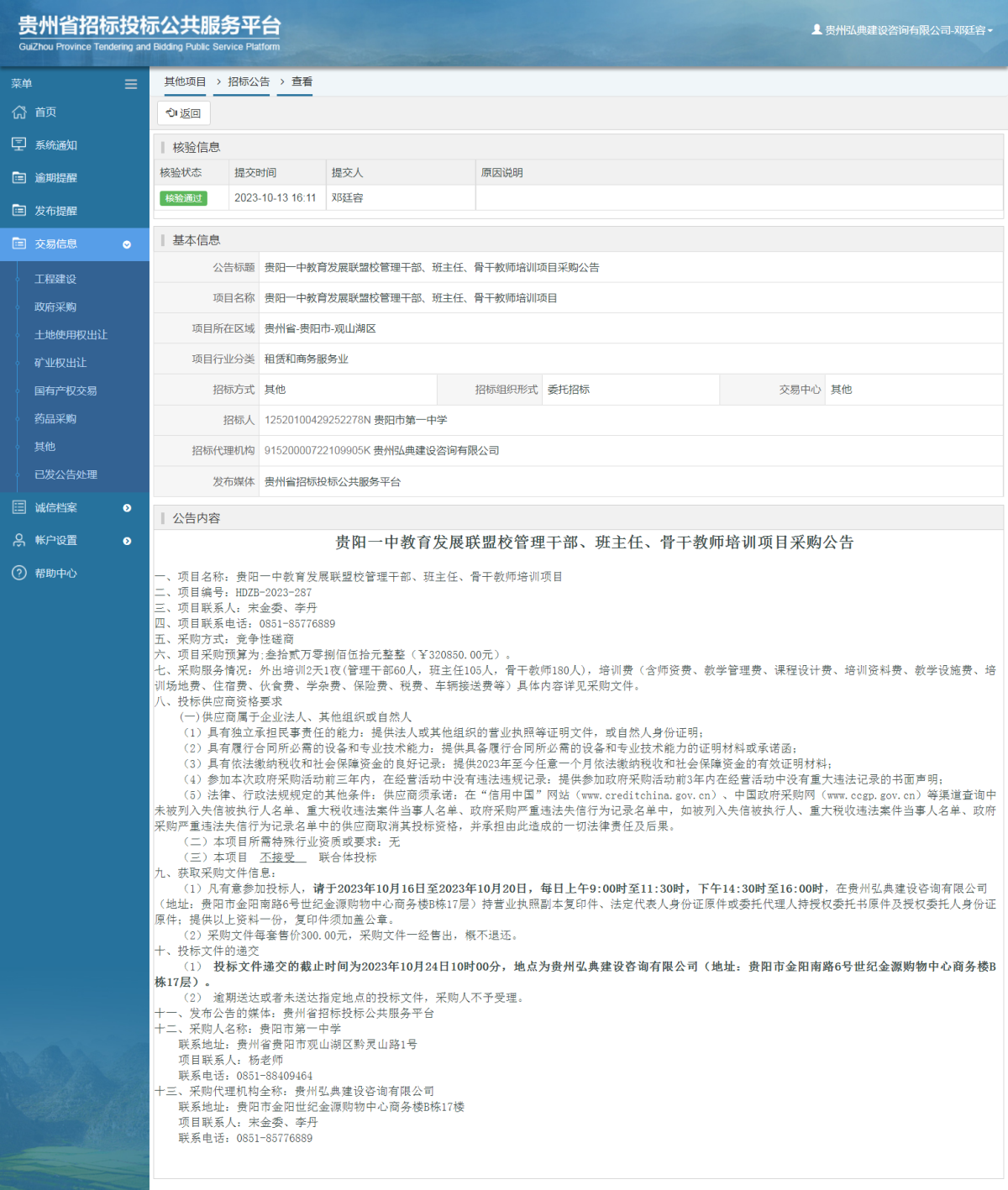Open 已发公告处理 in the sidebar
Image resolution: width=1008 pixels, height=1190 pixels.
(x=65, y=474)
